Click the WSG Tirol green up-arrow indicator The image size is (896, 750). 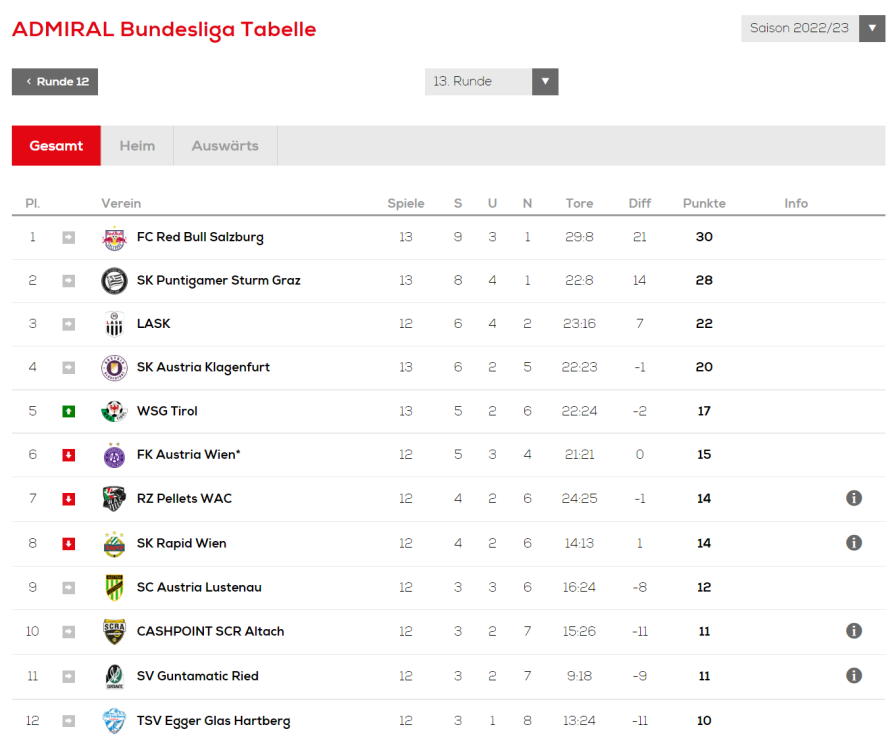pos(69,411)
